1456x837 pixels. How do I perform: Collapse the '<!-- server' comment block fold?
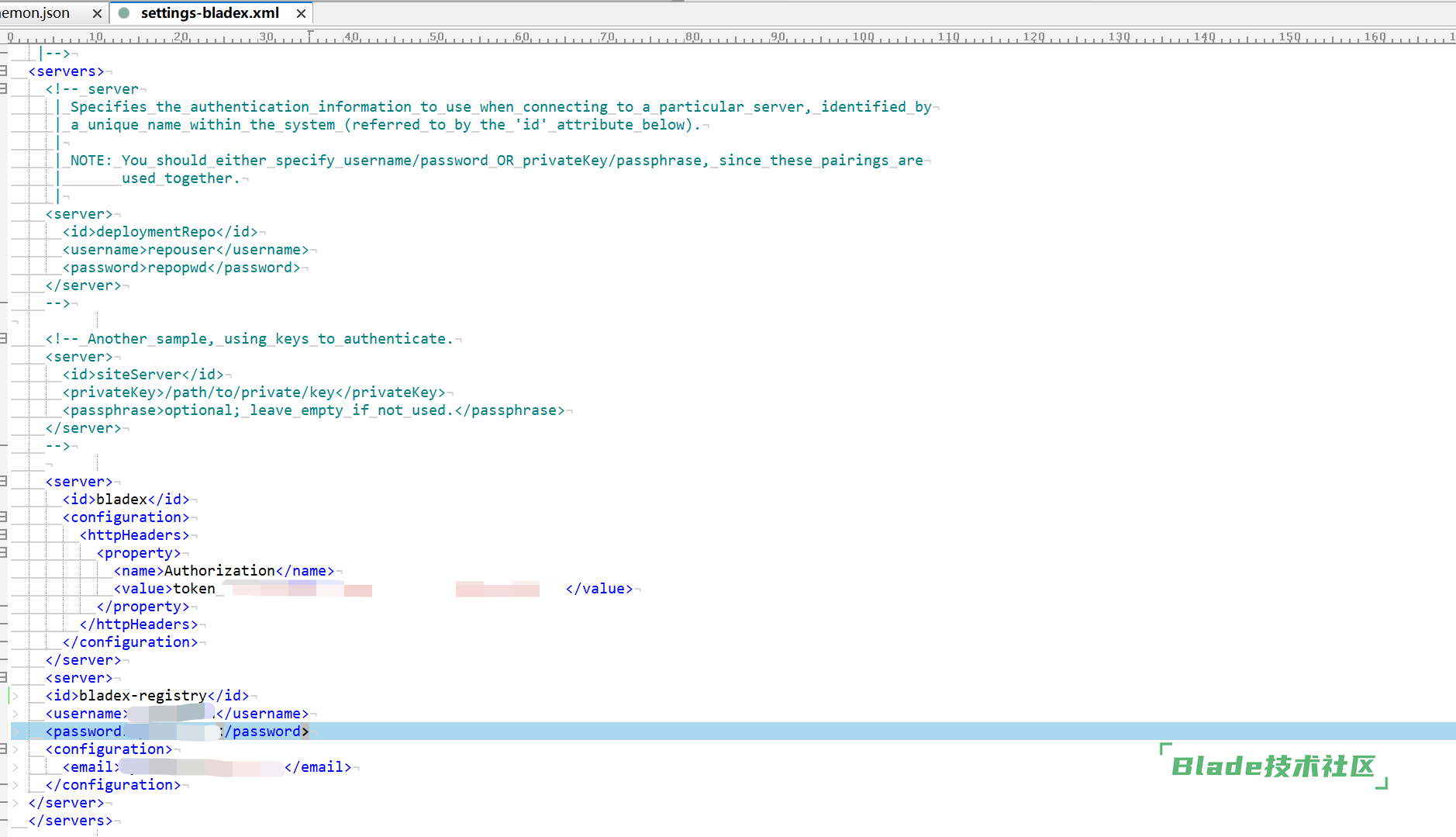tap(4, 89)
